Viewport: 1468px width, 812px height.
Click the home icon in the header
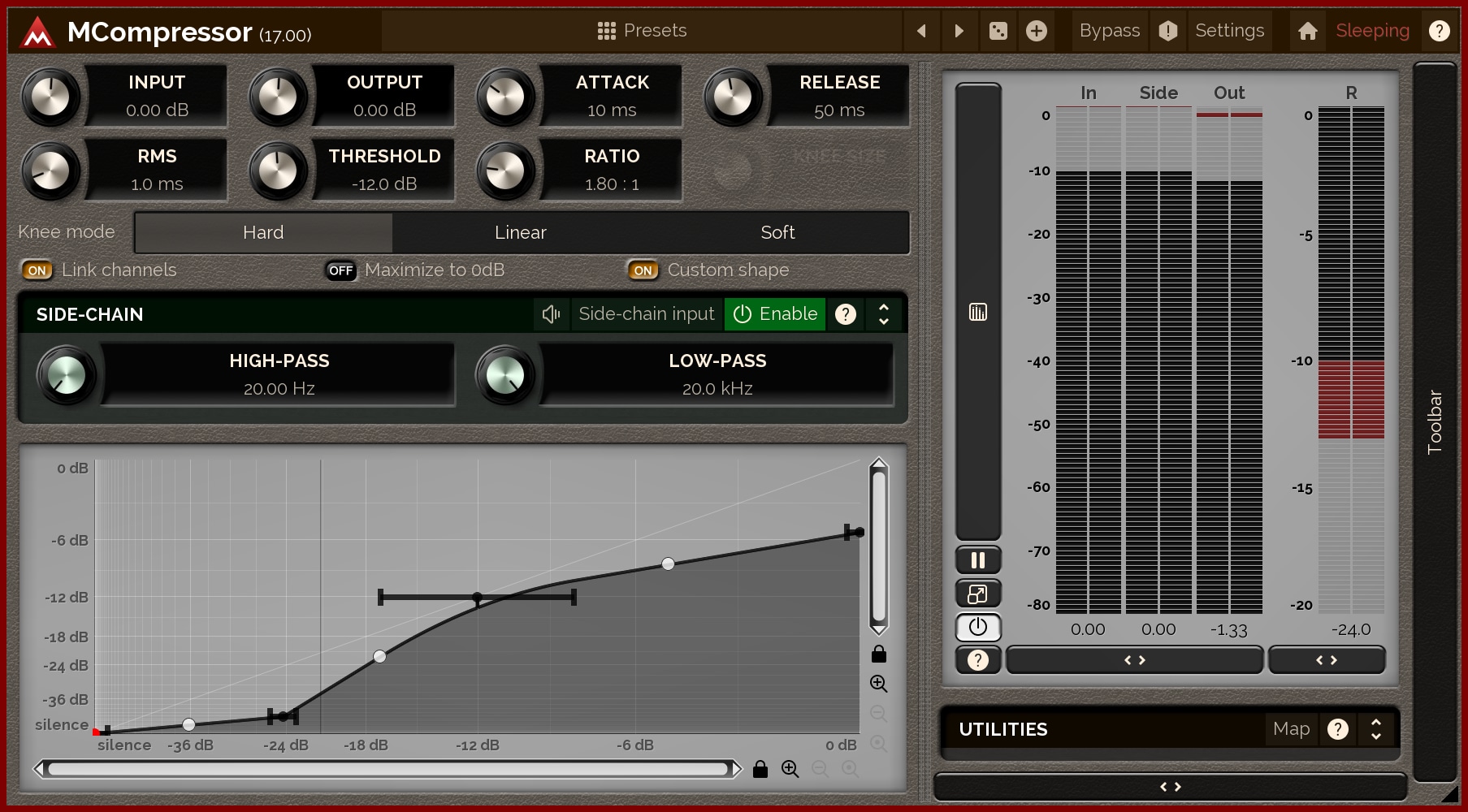click(x=1307, y=31)
